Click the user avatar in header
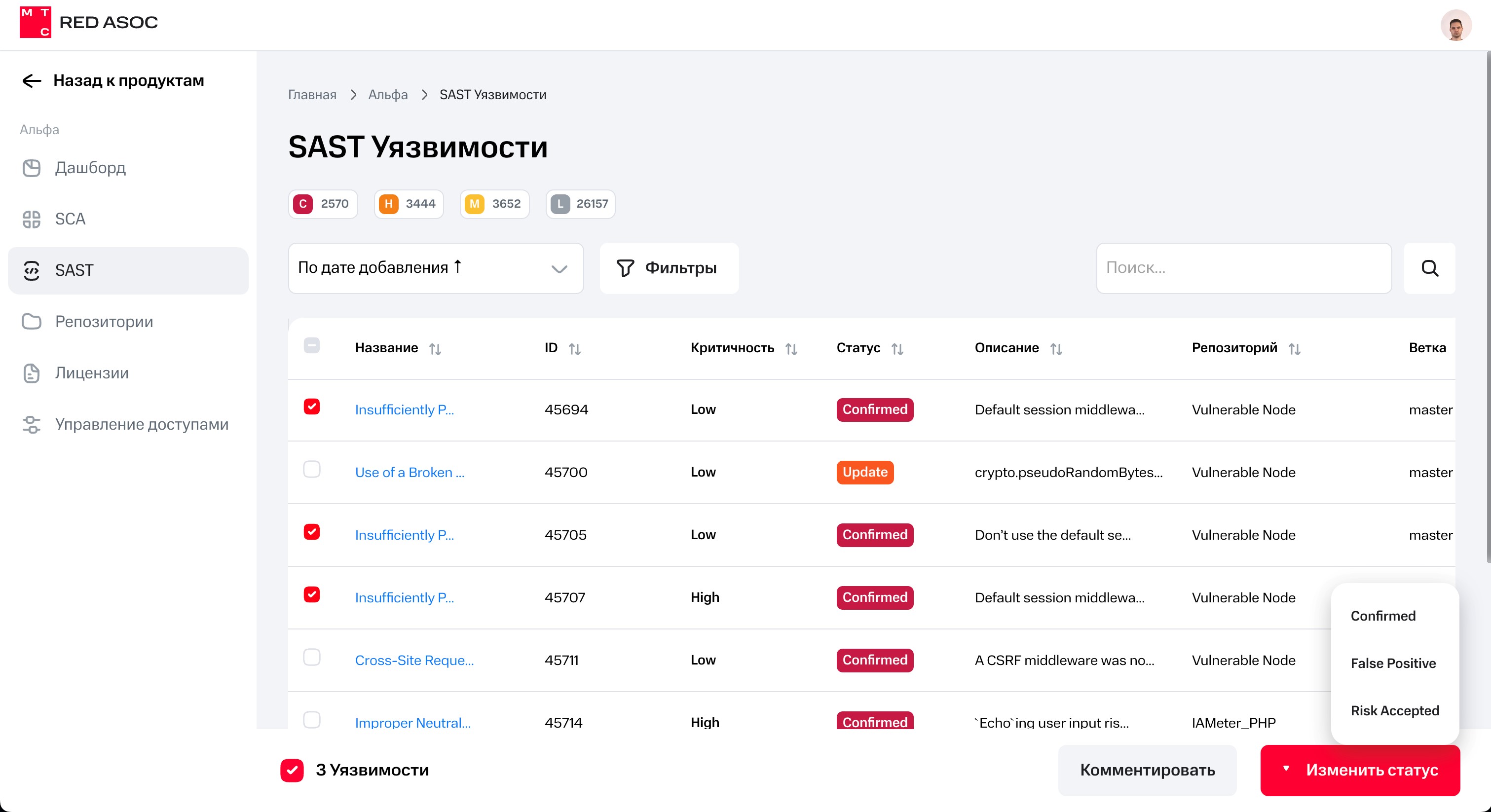The image size is (1491, 812). pyautogui.click(x=1455, y=26)
